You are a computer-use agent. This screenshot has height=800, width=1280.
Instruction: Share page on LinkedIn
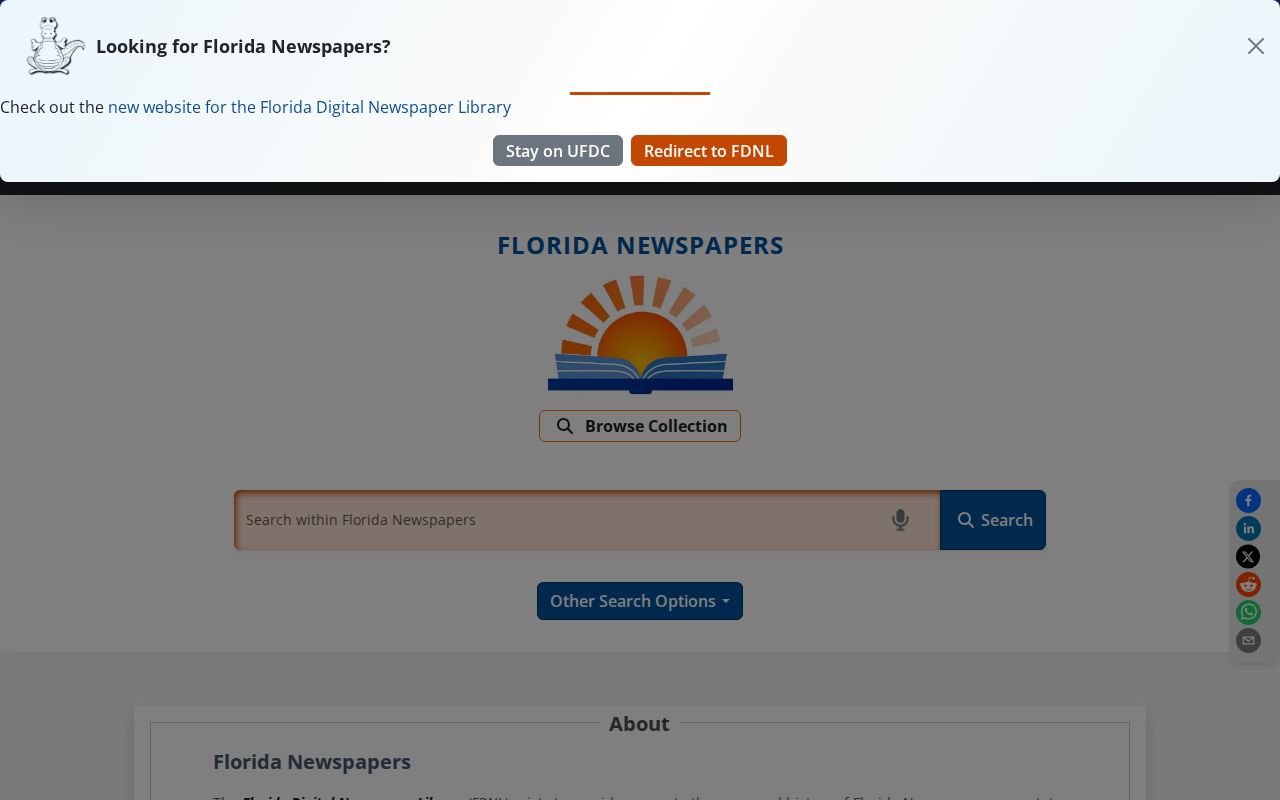[1248, 529]
